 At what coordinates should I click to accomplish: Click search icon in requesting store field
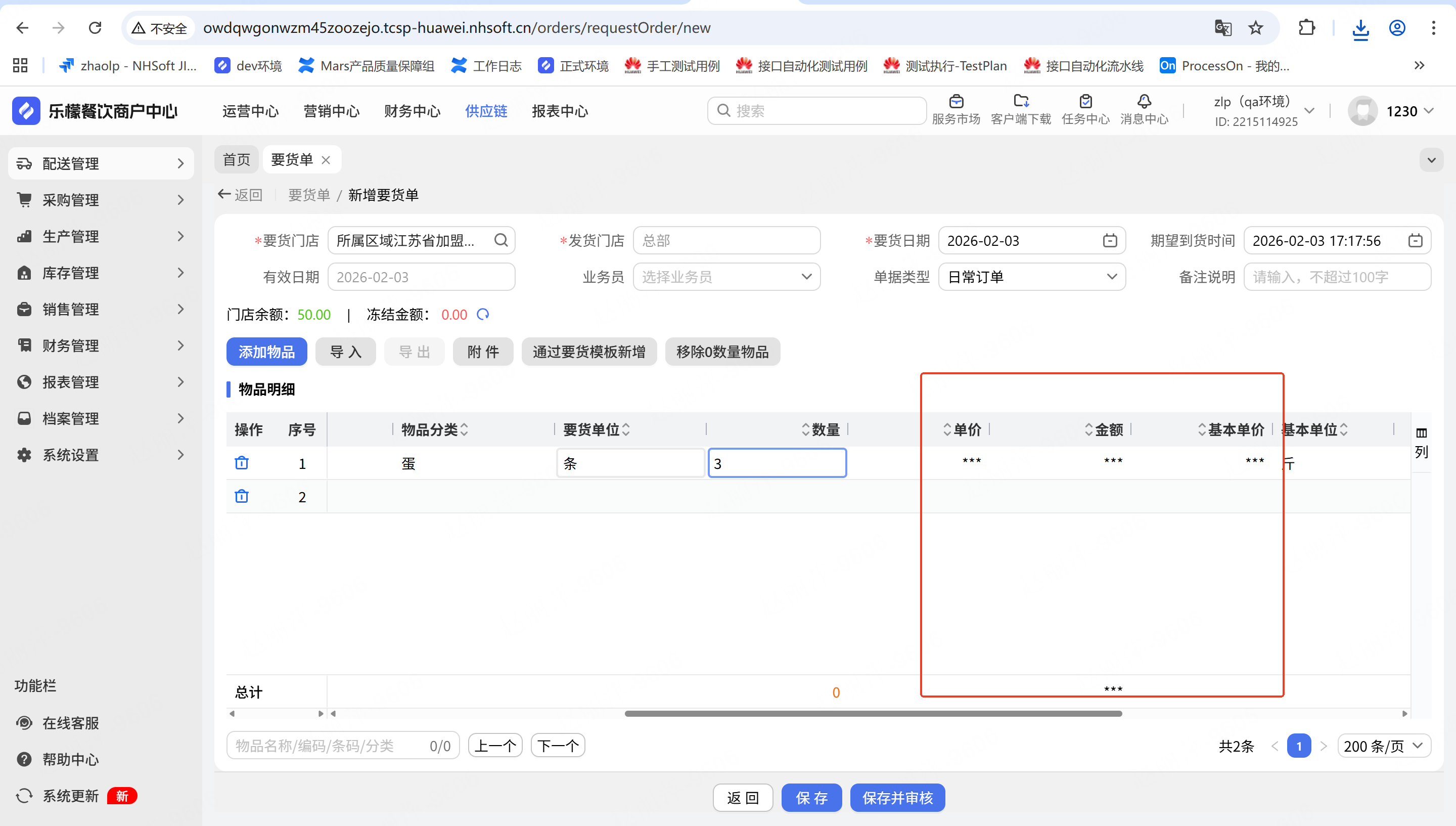point(500,241)
